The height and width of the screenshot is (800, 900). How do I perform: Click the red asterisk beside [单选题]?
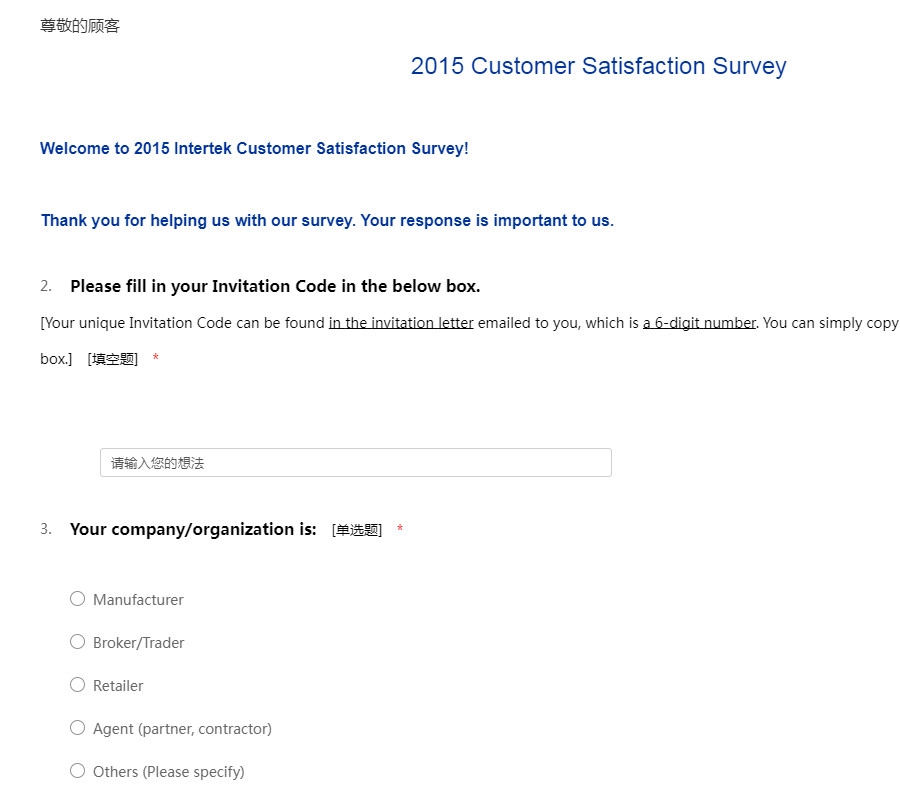pos(400,529)
